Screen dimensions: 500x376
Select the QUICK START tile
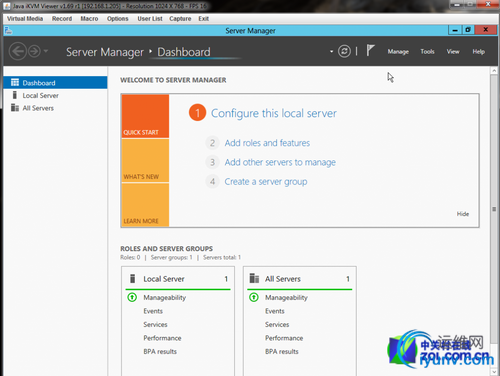tap(145, 116)
